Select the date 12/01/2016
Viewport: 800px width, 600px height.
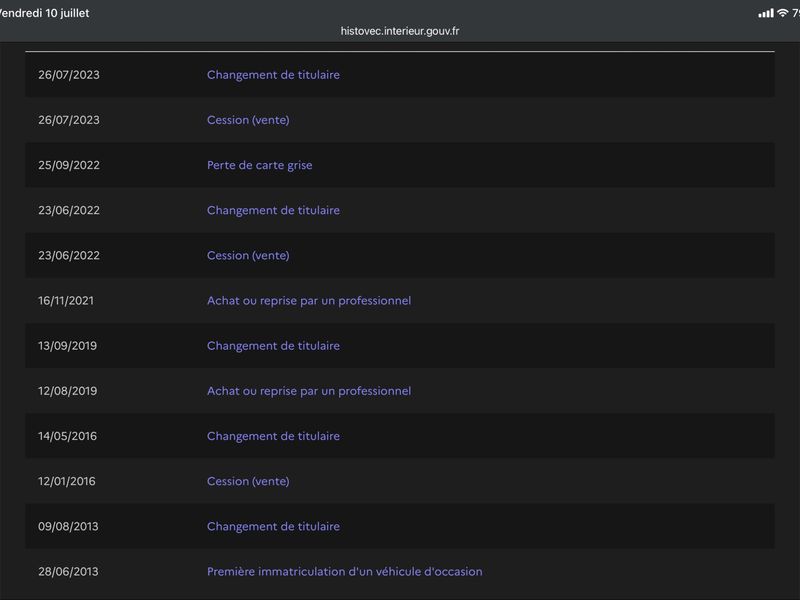pyautogui.click(x=66, y=481)
